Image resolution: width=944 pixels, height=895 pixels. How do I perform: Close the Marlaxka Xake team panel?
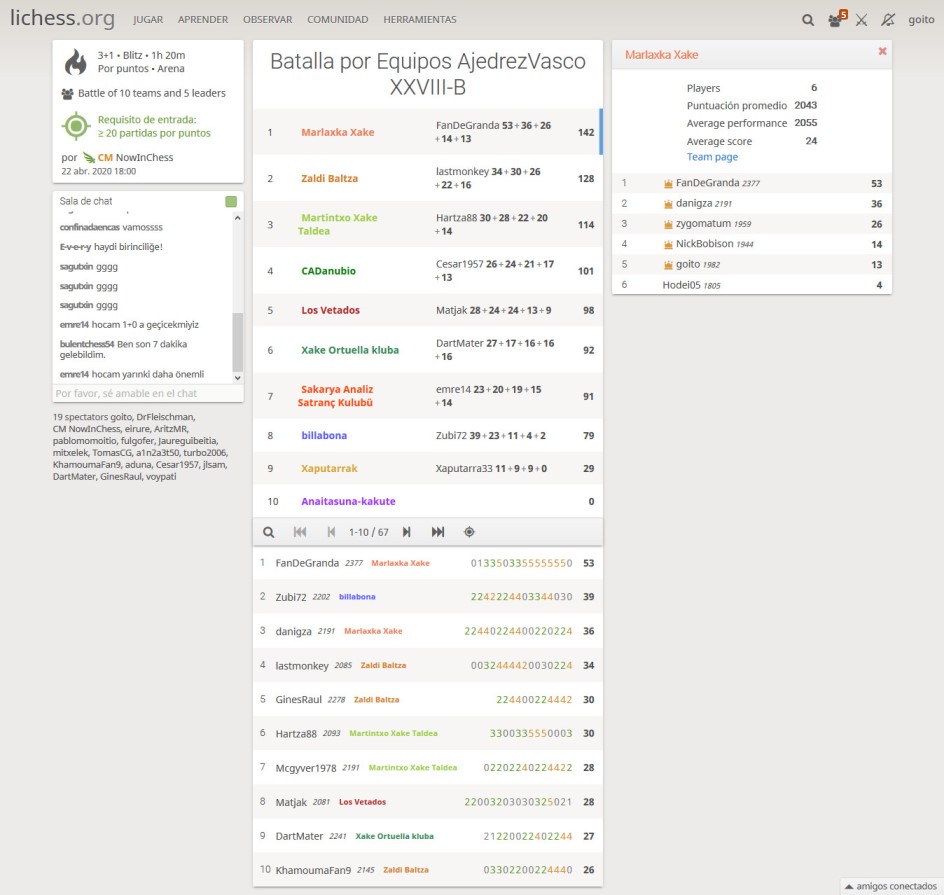point(882,51)
